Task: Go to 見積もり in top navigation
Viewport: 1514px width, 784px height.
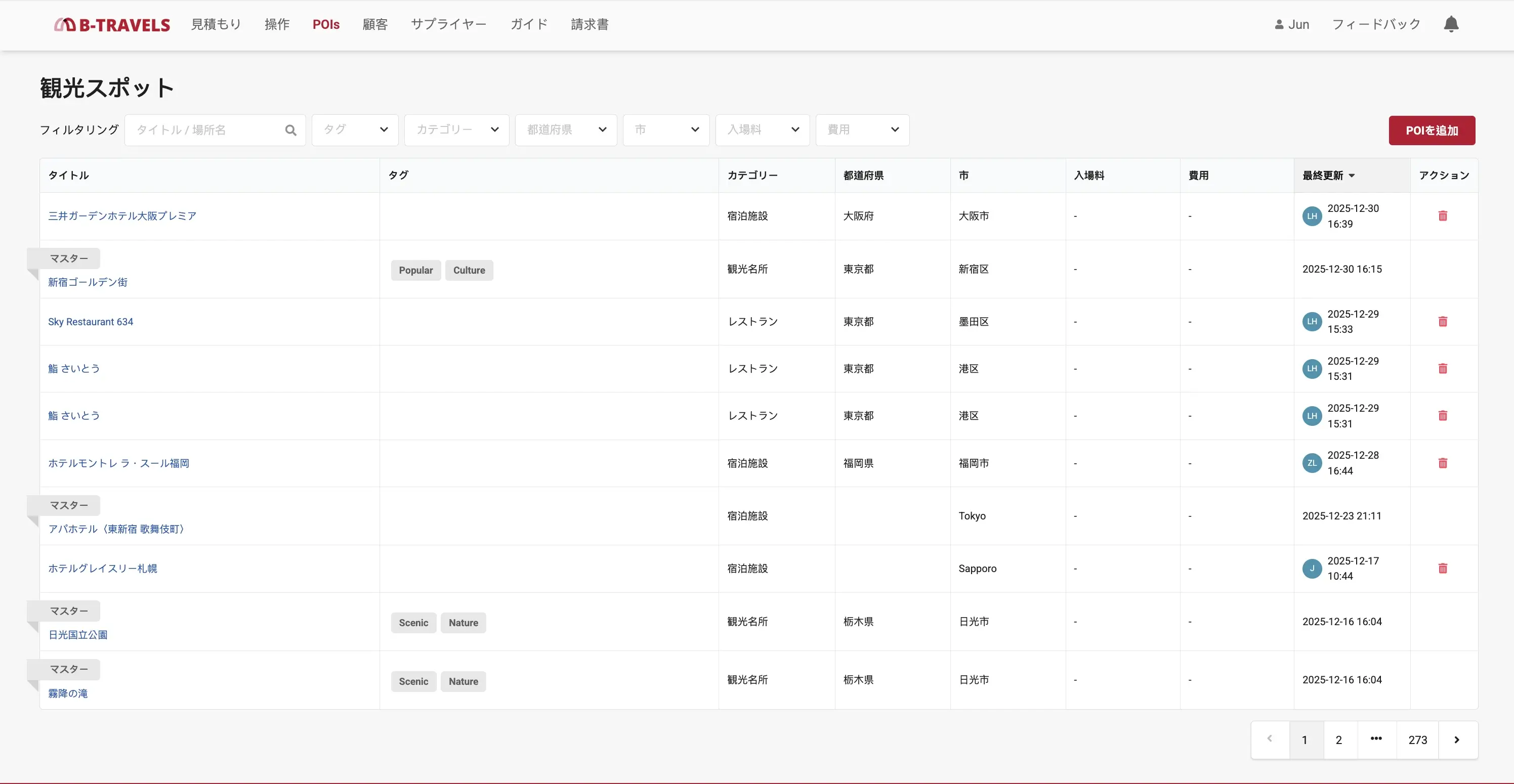Action: pos(216,25)
